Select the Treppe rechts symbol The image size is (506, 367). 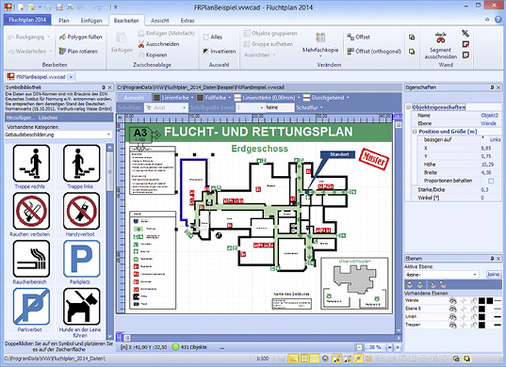pyautogui.click(x=31, y=163)
